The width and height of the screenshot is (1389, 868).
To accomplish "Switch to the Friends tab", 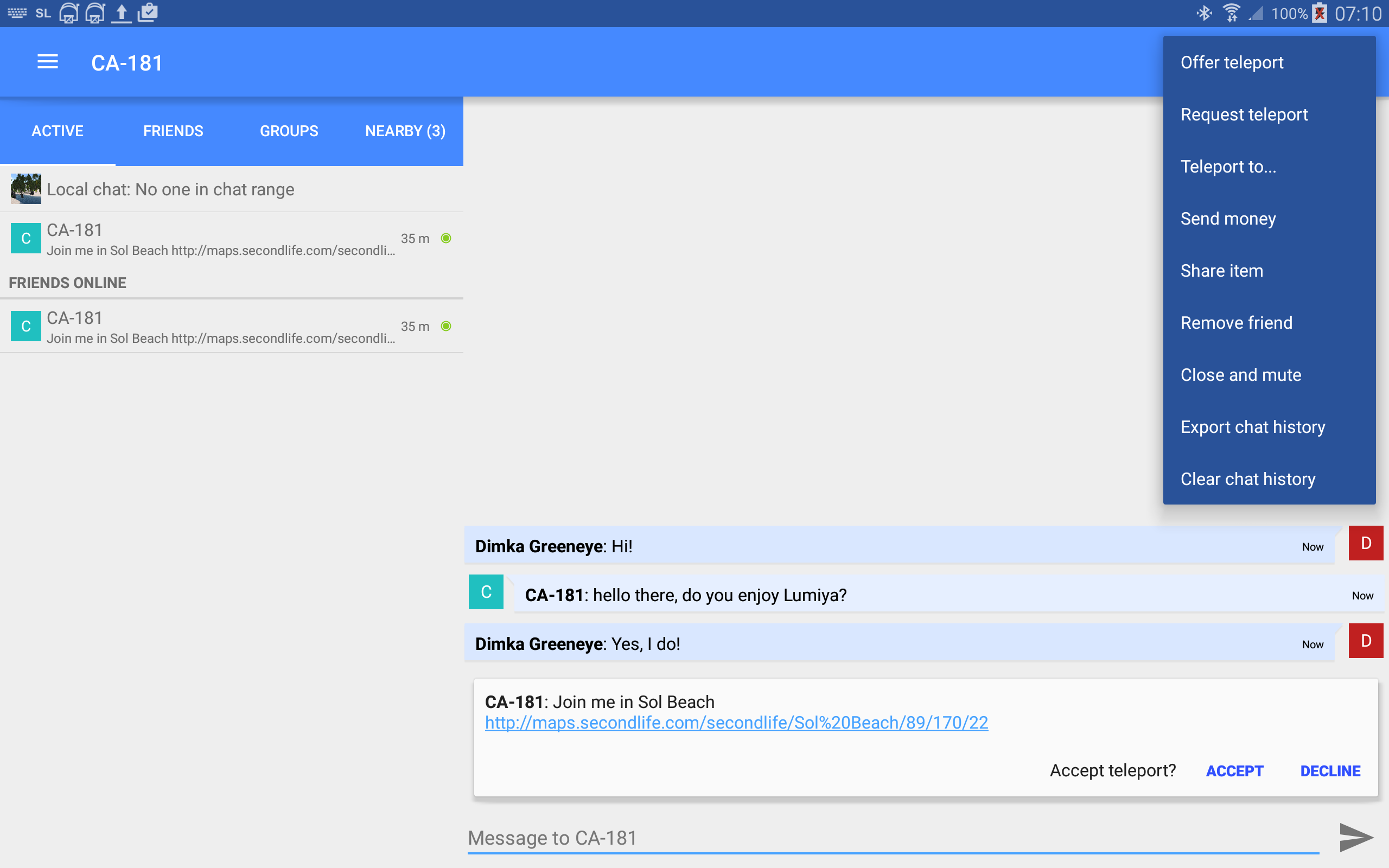I will [173, 131].
